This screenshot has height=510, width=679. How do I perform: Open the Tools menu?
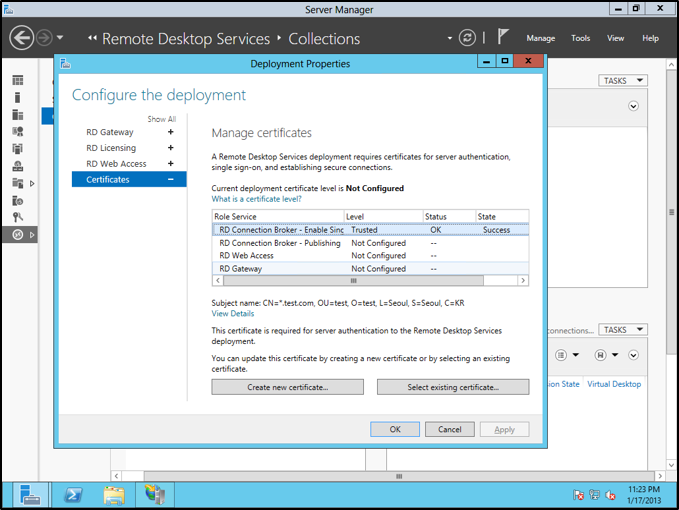[580, 38]
